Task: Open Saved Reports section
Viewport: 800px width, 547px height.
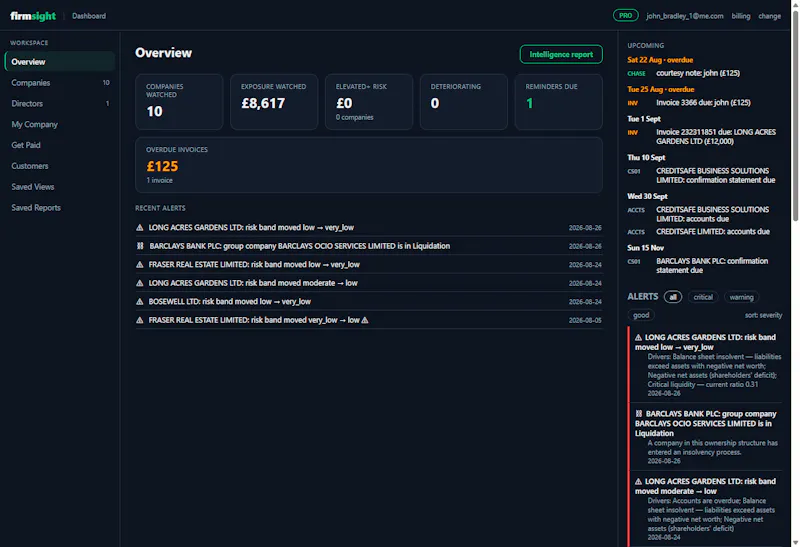Action: coord(60,208)
